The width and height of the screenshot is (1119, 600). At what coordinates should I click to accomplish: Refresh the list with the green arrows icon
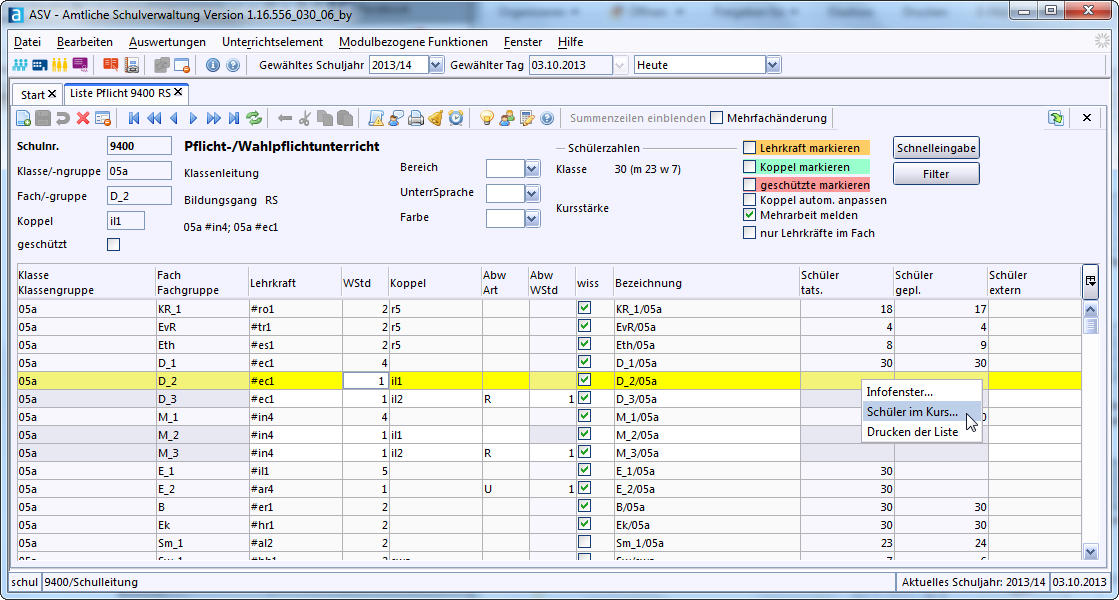tap(254, 118)
